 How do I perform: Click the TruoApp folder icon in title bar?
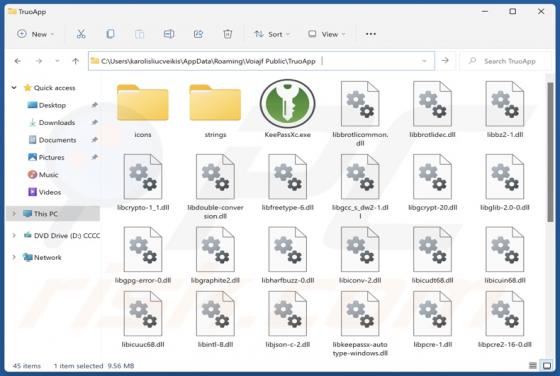point(12,11)
